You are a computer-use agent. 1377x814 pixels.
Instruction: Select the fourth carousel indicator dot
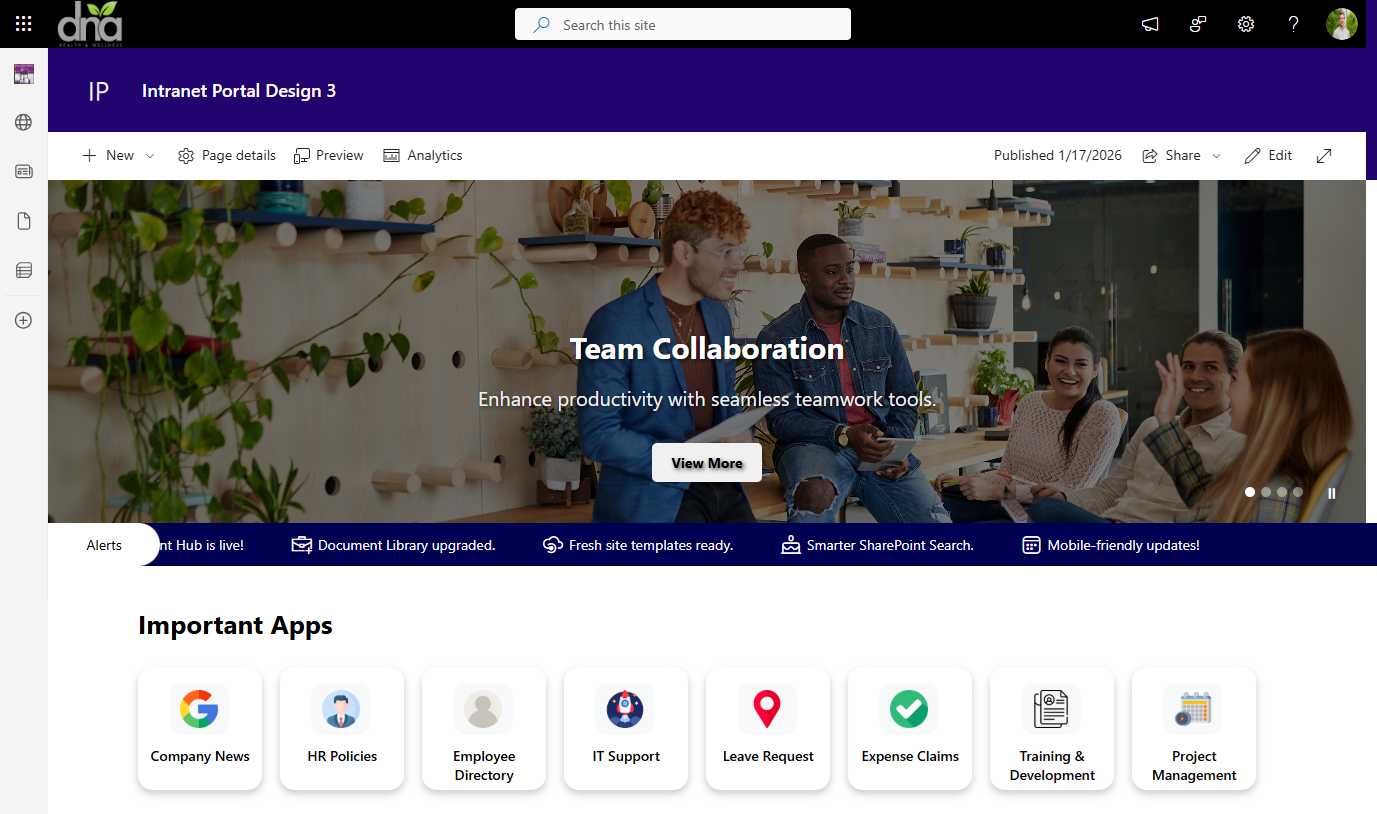1298,492
